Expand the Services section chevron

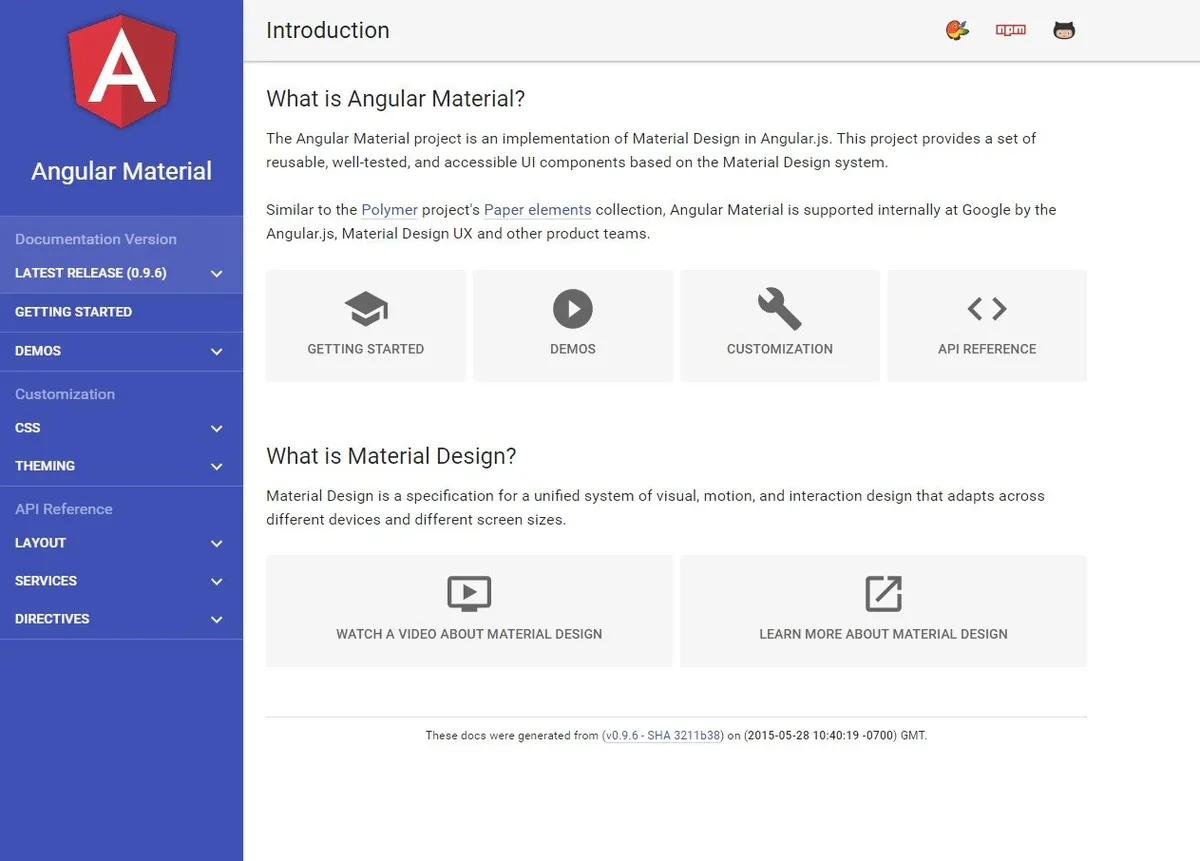[217, 582]
